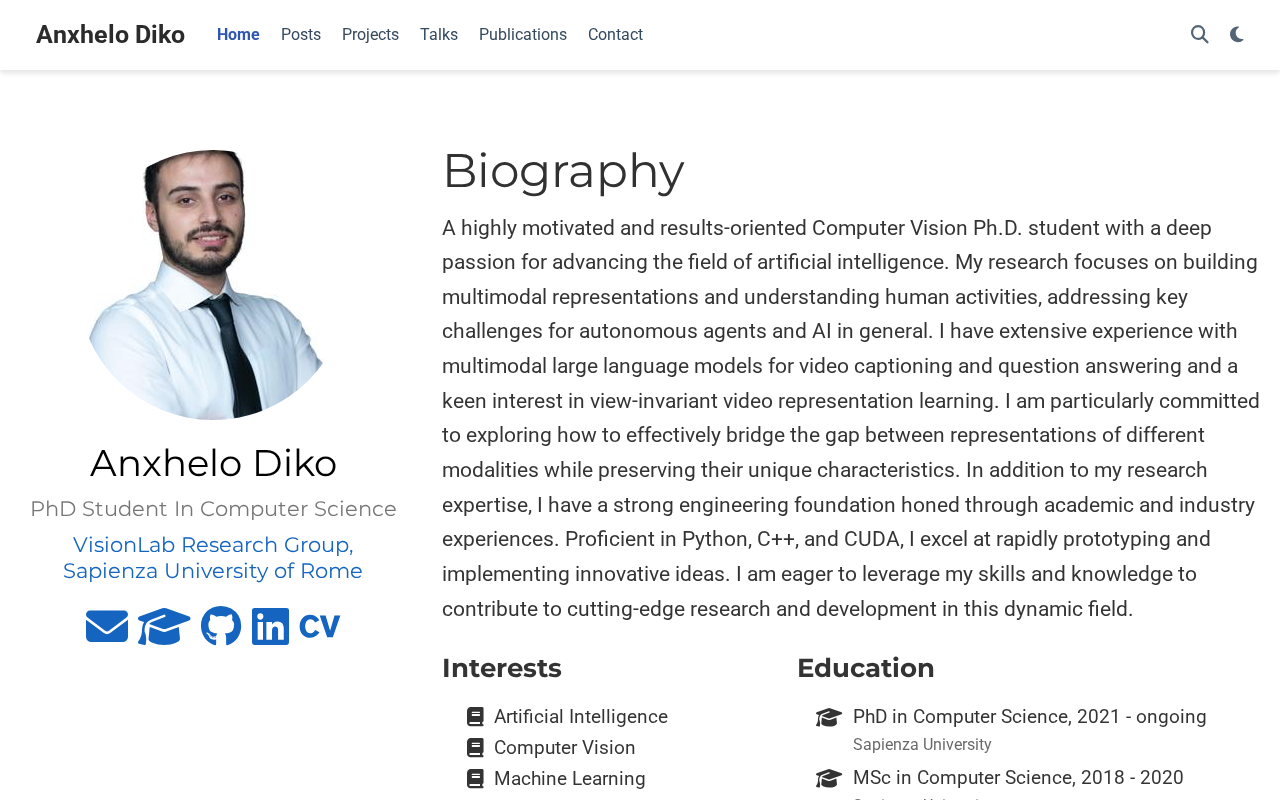Screen dimensions: 1280x800
Task: Open the search magnifier icon
Action: pos(1200,35)
